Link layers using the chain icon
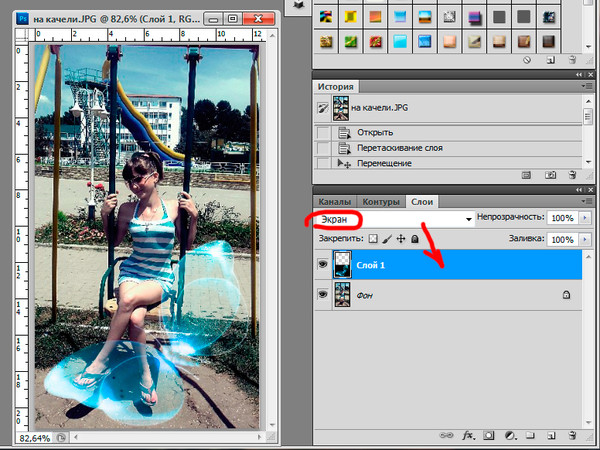 445,435
